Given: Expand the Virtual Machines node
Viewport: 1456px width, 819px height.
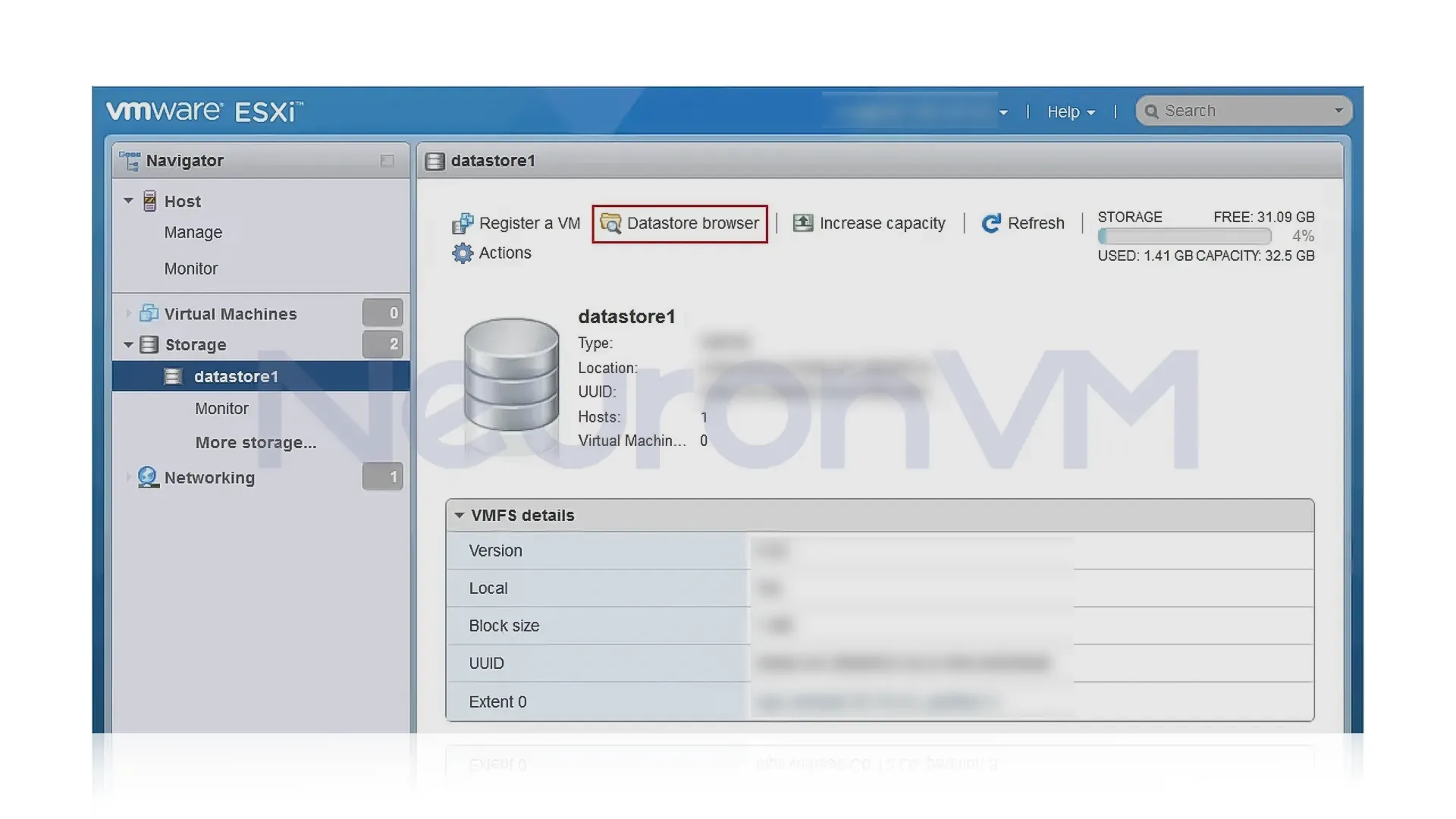Looking at the screenshot, I should coord(128,313).
